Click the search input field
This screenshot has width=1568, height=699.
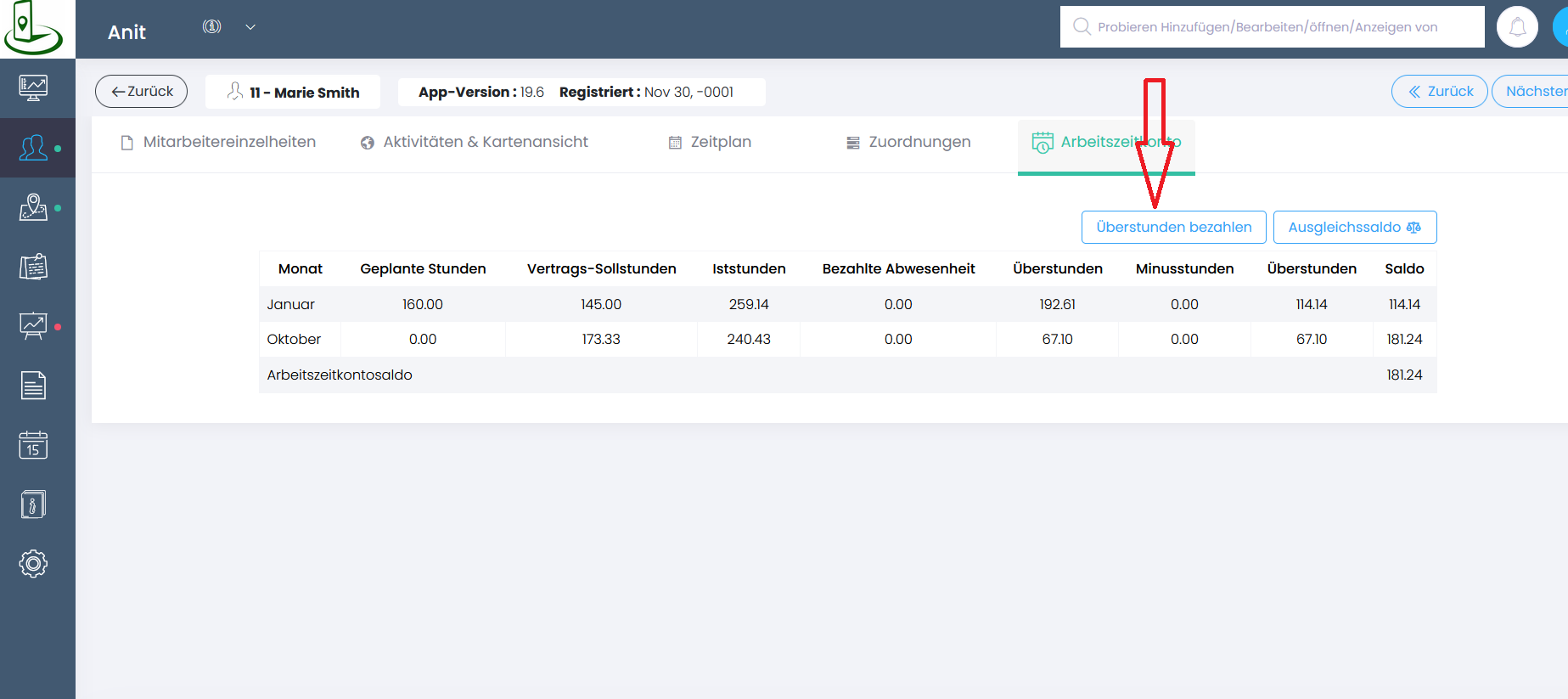point(1271,27)
